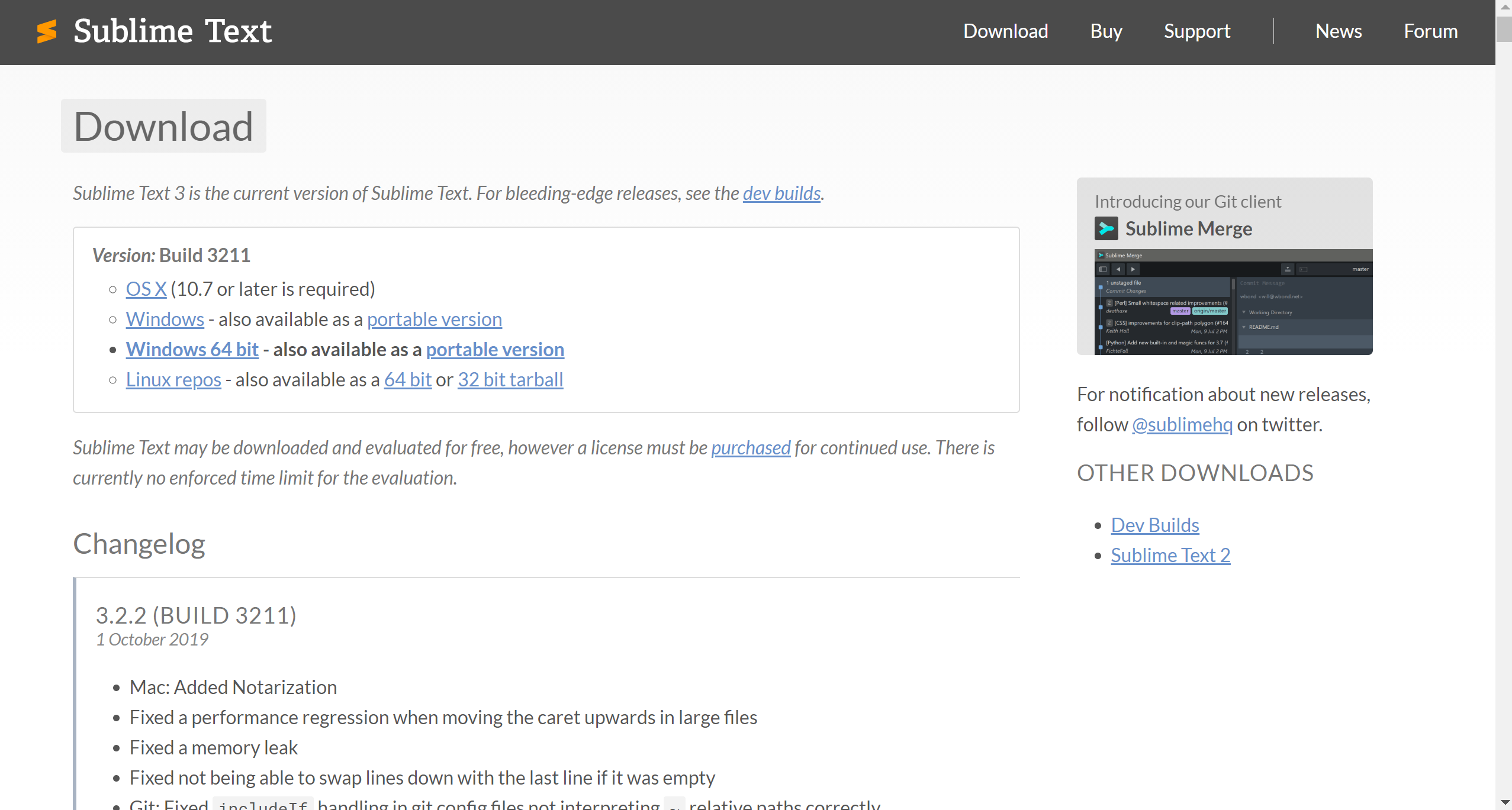Click the Sublime Merge app icon

tap(1106, 228)
